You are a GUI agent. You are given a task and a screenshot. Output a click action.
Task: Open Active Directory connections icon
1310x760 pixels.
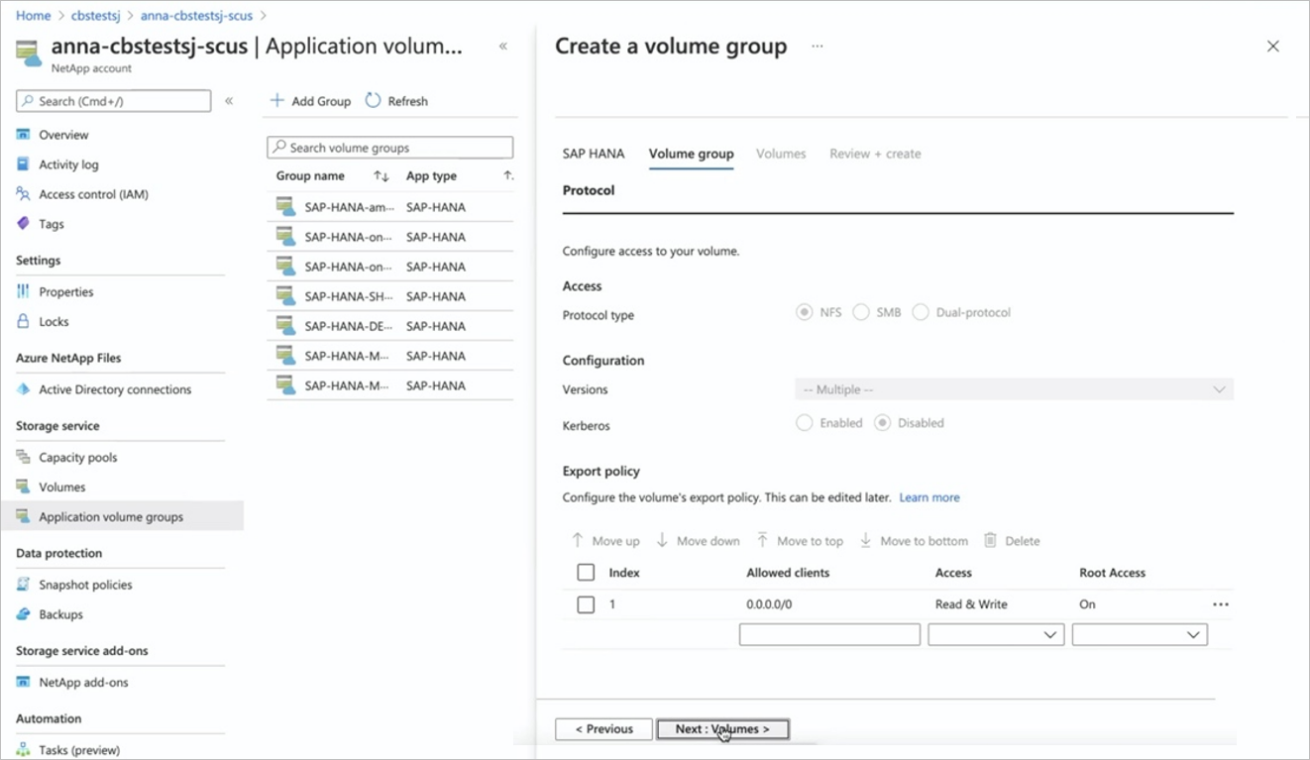[24, 390]
